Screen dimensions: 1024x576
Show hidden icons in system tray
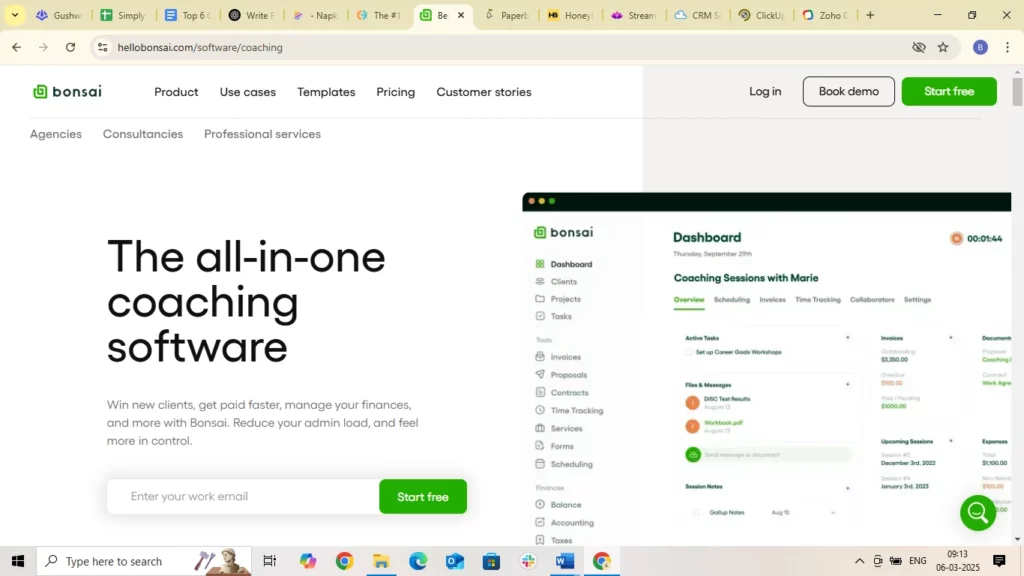click(x=859, y=561)
